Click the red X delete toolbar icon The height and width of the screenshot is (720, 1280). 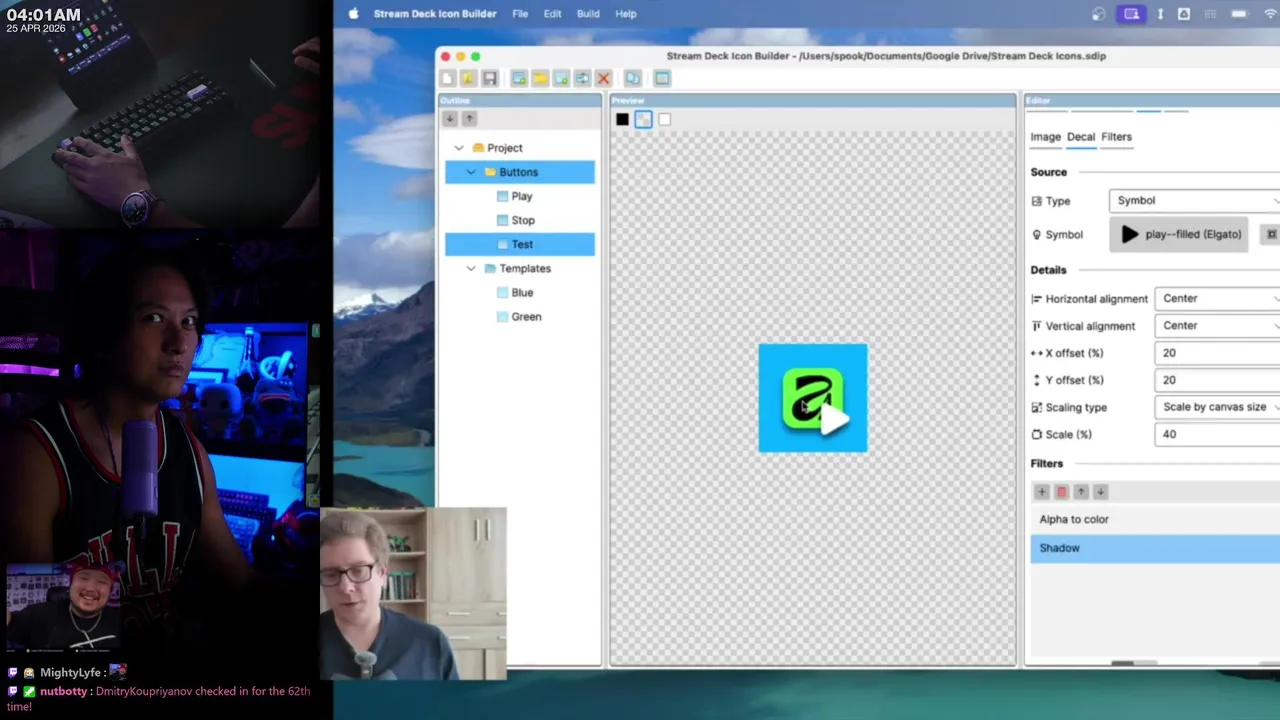[603, 78]
